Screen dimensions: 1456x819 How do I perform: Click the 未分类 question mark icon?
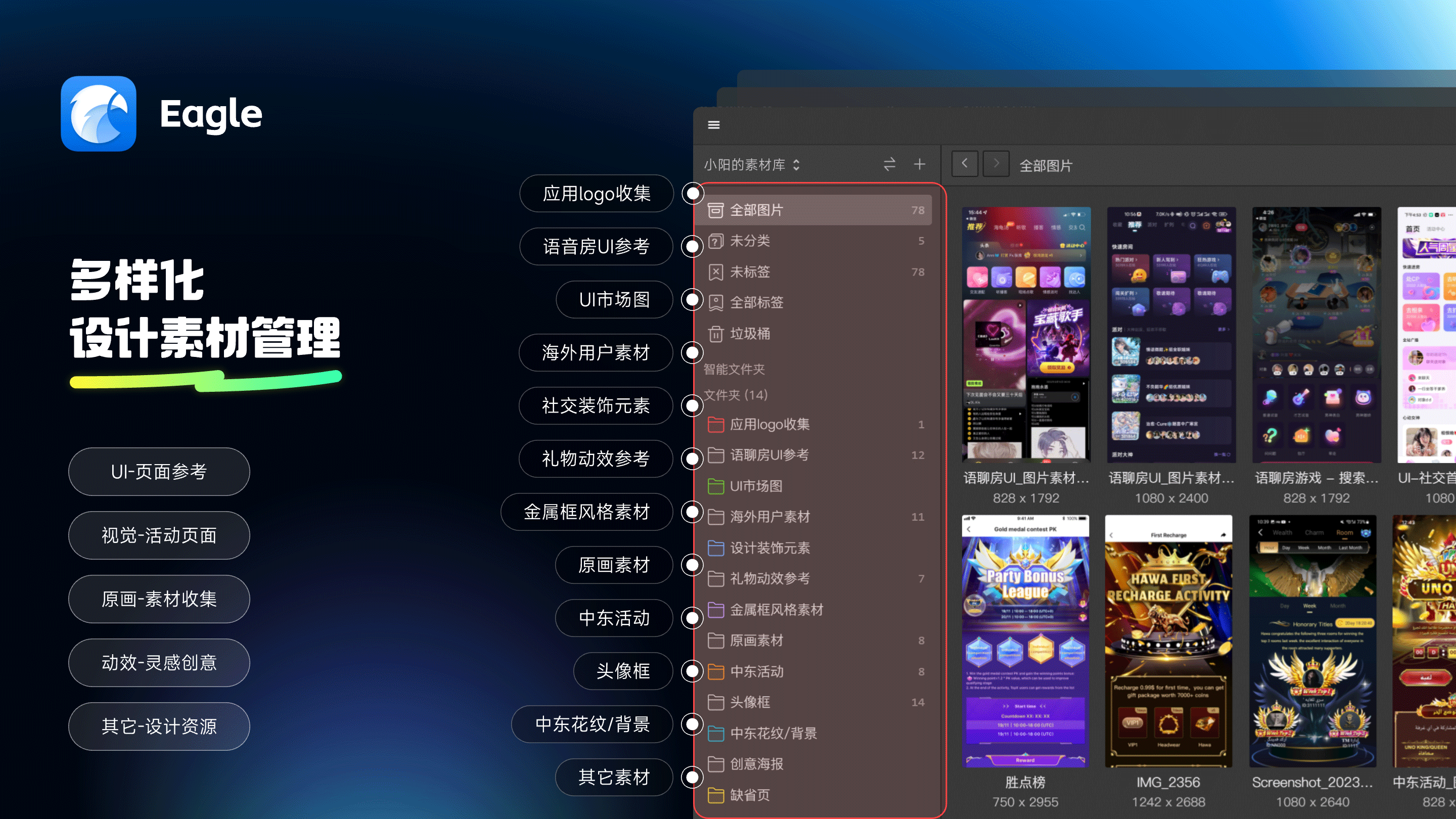pyautogui.click(x=715, y=241)
